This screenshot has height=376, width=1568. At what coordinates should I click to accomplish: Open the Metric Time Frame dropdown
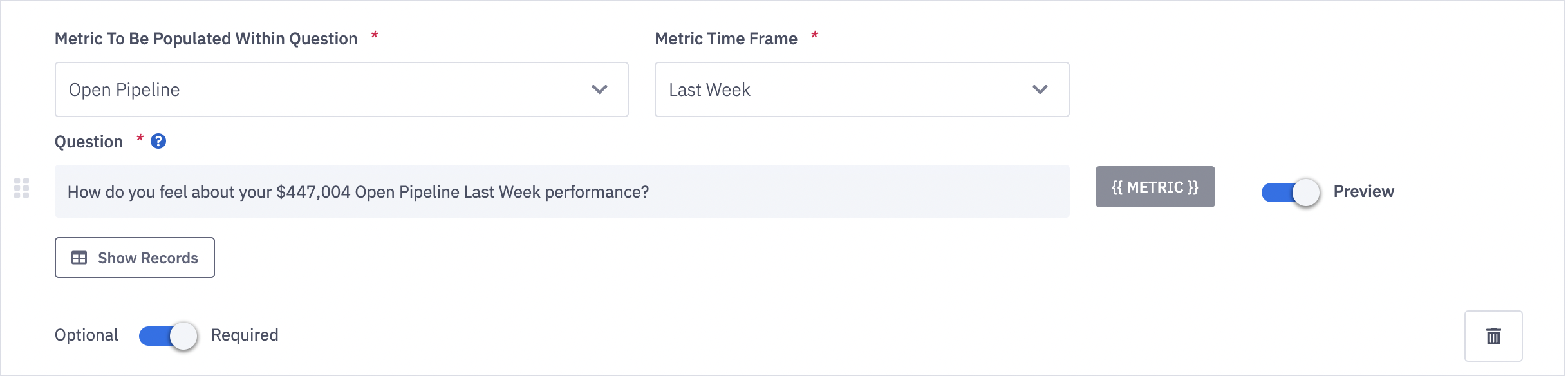[x=861, y=89]
